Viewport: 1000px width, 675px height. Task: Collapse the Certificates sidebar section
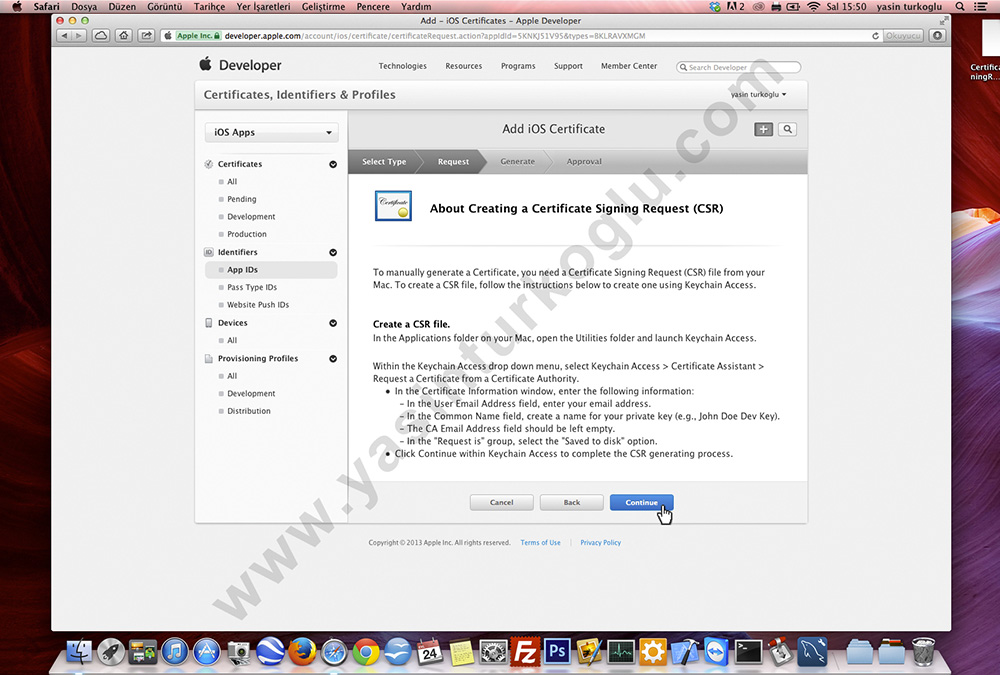pos(333,164)
